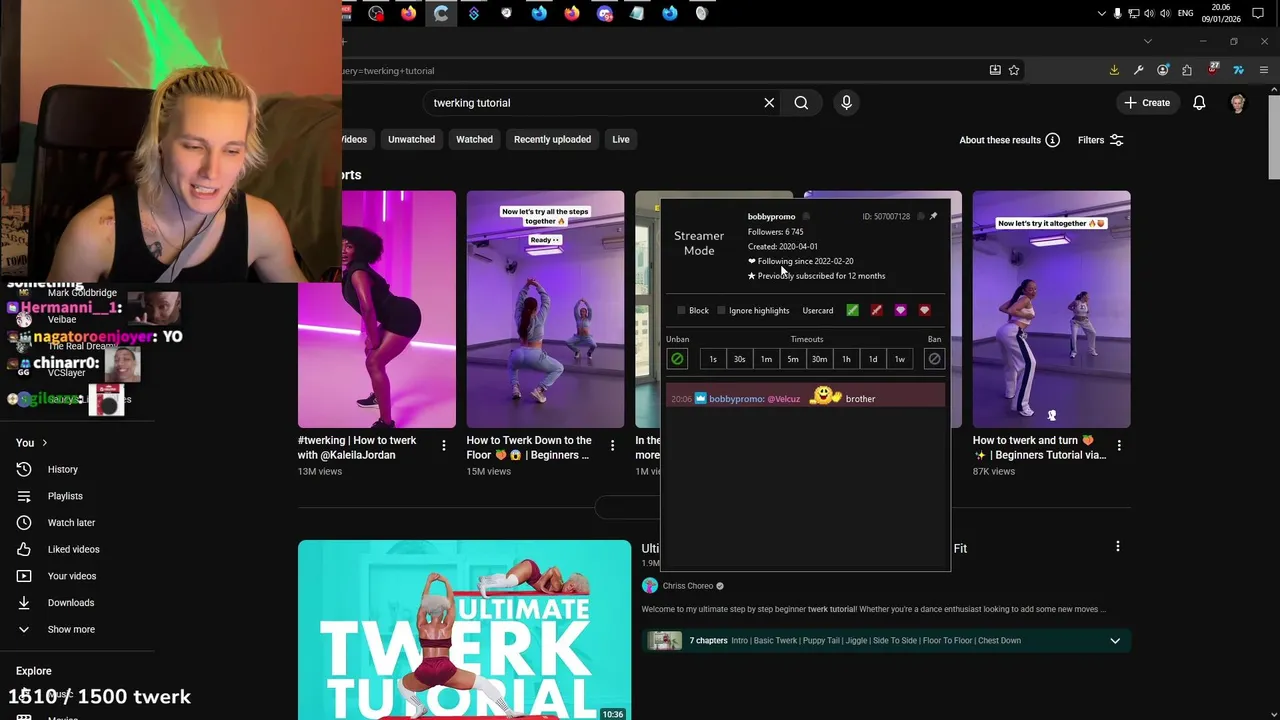This screenshot has height=720, width=1280.
Task: Click the Windows notification center icon
Action: [1258, 13]
